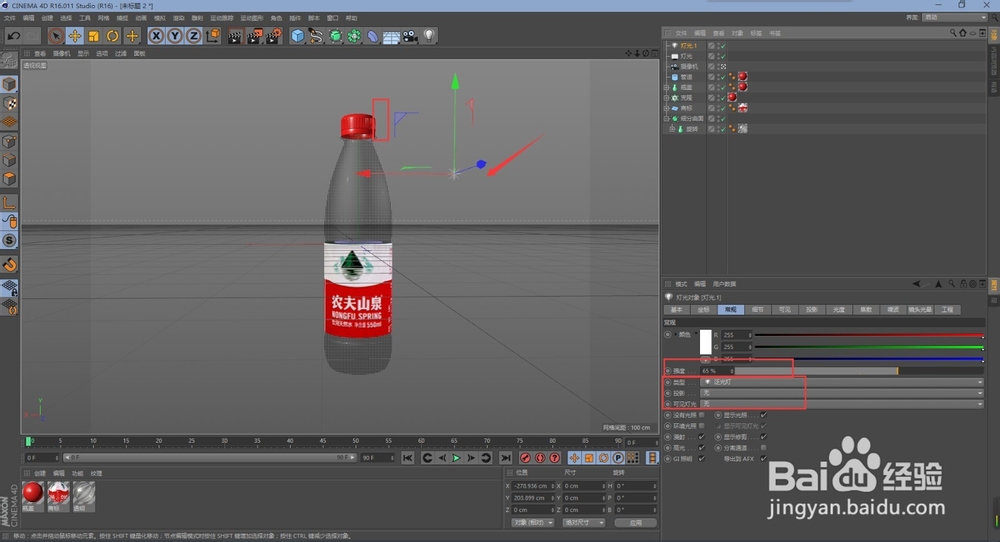Click the green play forward button

tap(456, 458)
